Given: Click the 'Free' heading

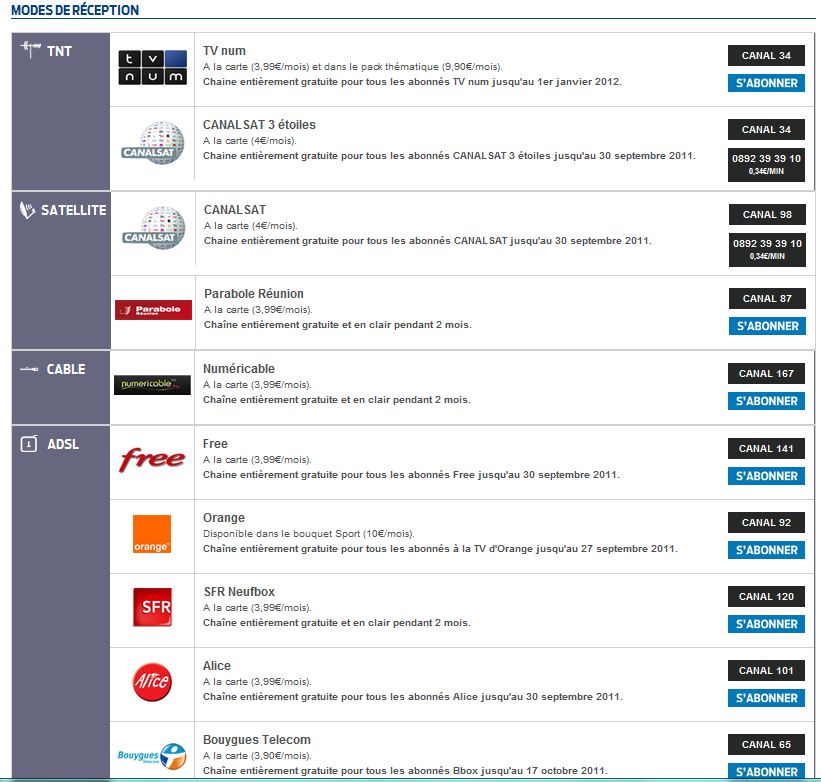Looking at the screenshot, I should point(215,443).
